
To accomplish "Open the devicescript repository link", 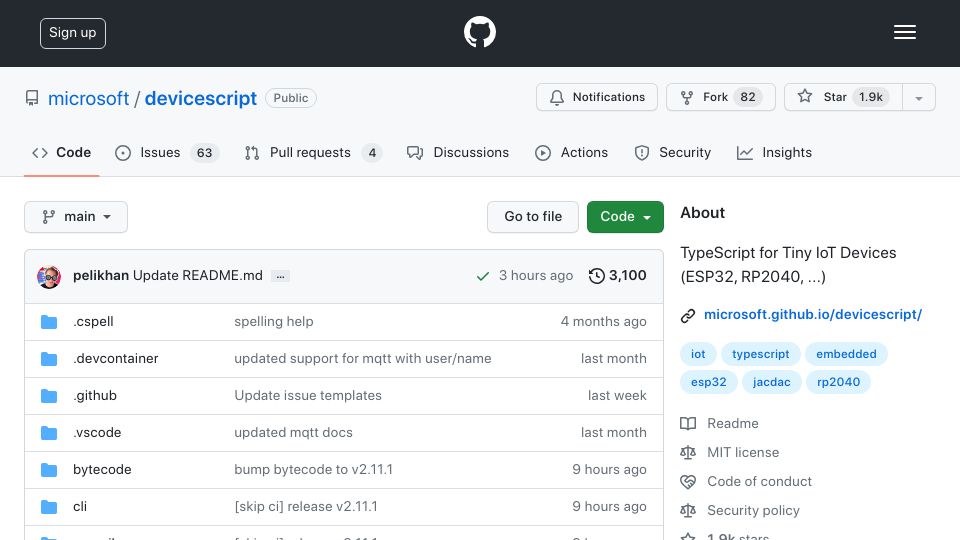I will (200, 99).
